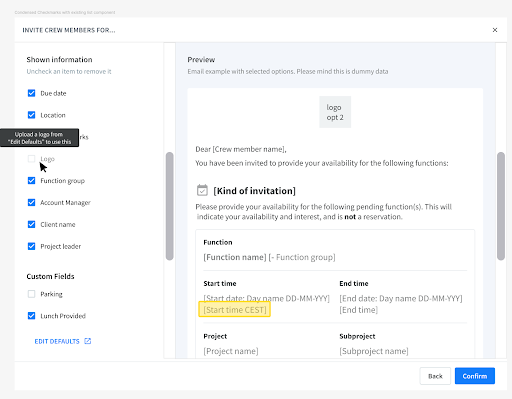Click the End time placeholder value
This screenshot has height=399, width=512.
click(x=359, y=310)
